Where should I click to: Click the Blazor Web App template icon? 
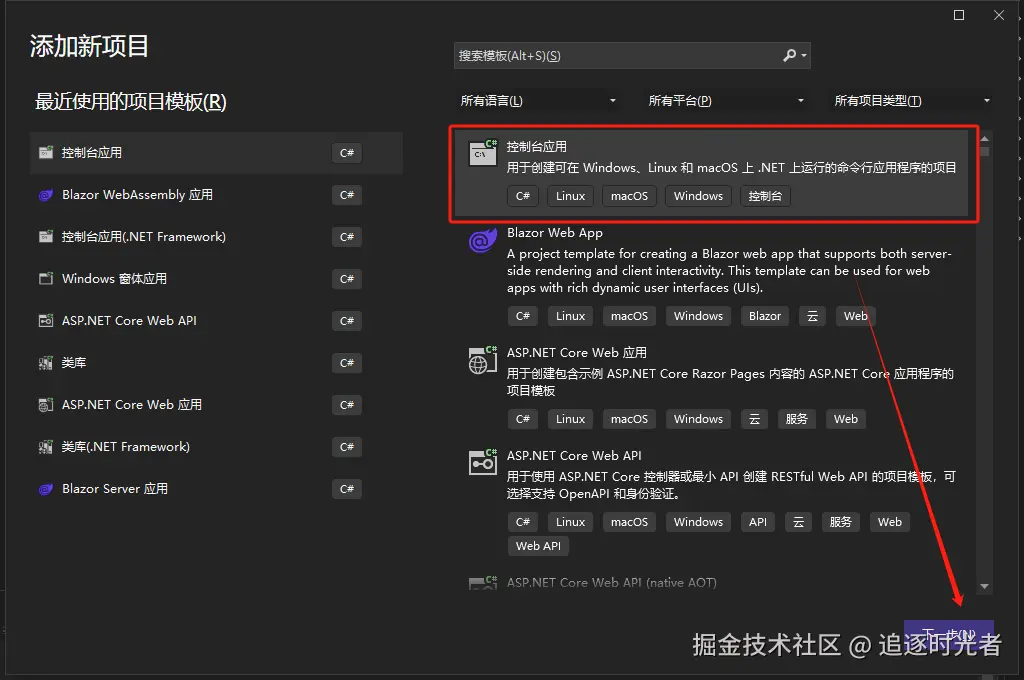pyautogui.click(x=483, y=240)
